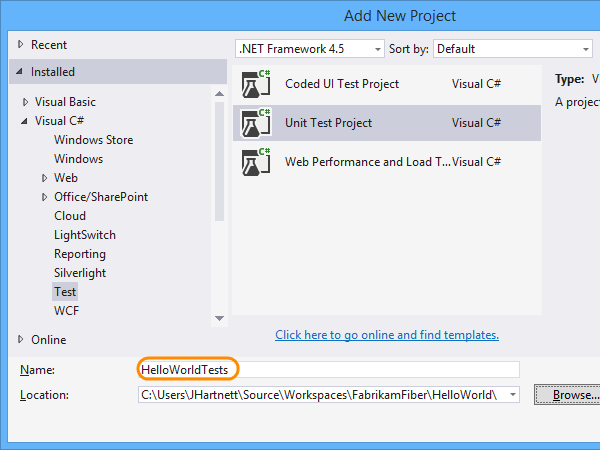Open the Sort by Default dropdown
This screenshot has width=600, height=450.
585,49
